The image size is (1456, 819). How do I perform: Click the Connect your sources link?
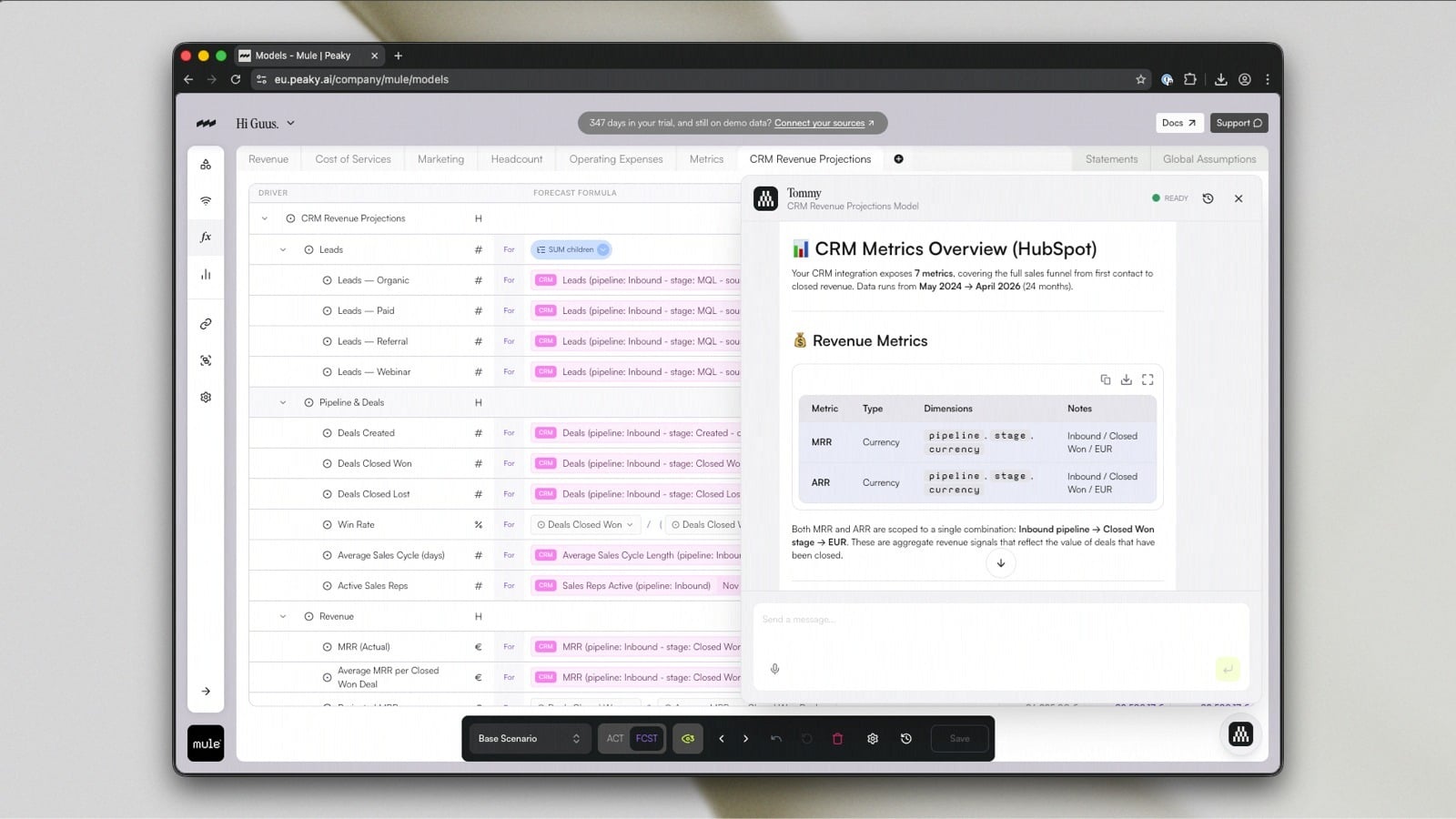(x=824, y=123)
